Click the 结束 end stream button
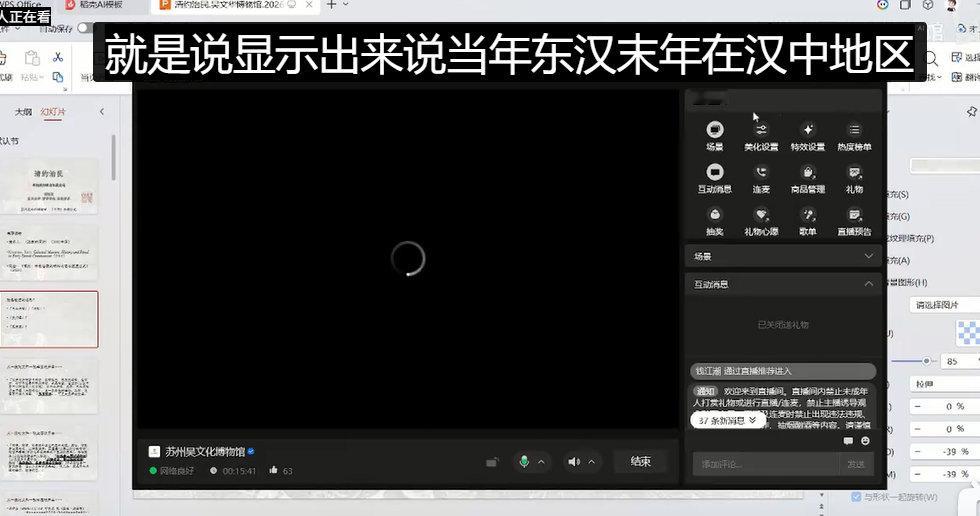980x516 pixels. click(641, 462)
